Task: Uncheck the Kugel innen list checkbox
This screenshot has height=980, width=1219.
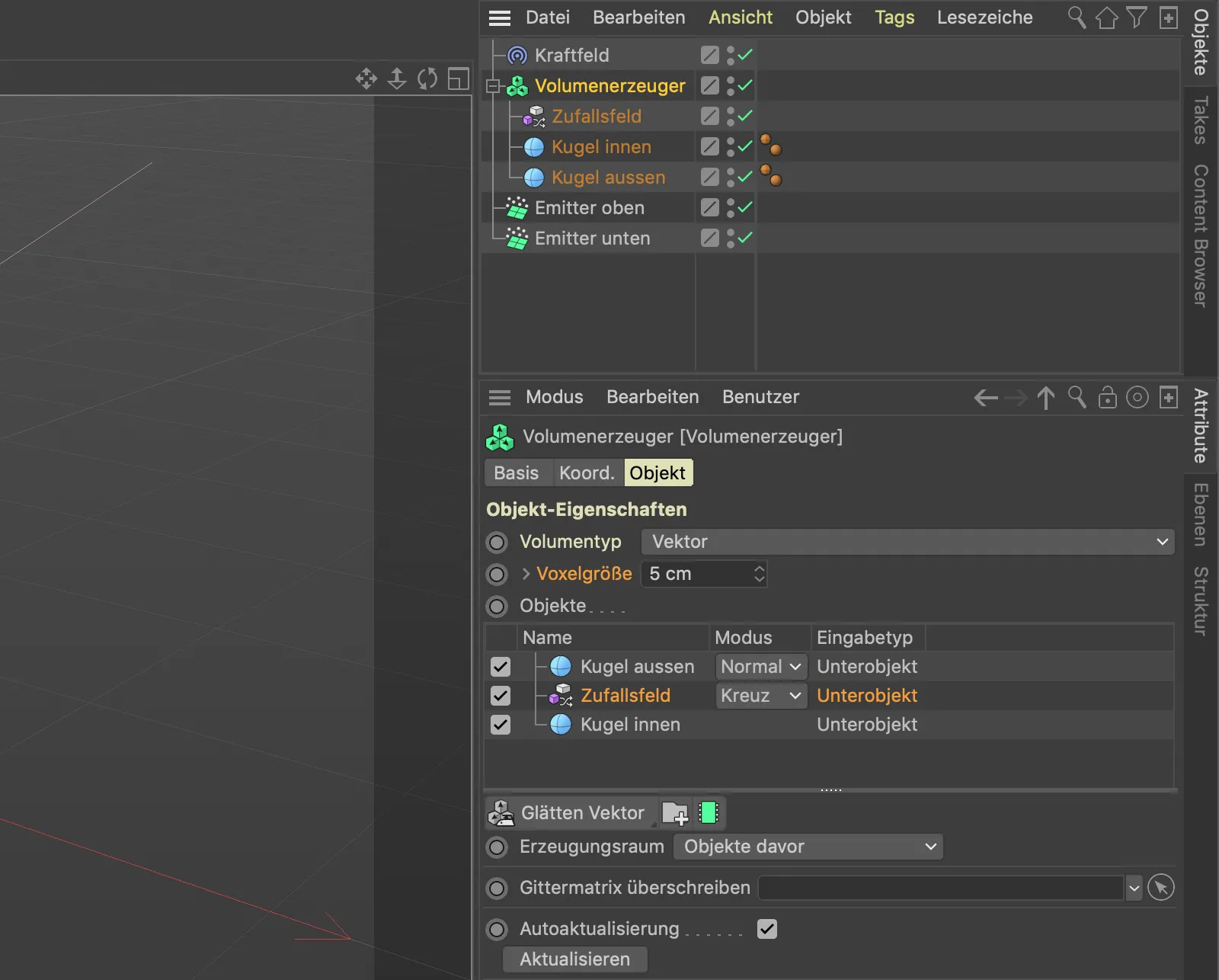Action: coord(501,725)
